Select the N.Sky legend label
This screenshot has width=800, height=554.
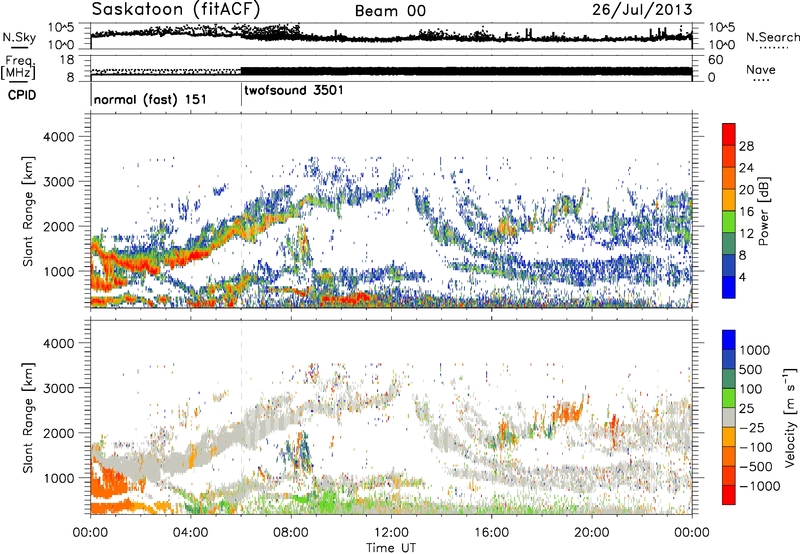(x=19, y=37)
